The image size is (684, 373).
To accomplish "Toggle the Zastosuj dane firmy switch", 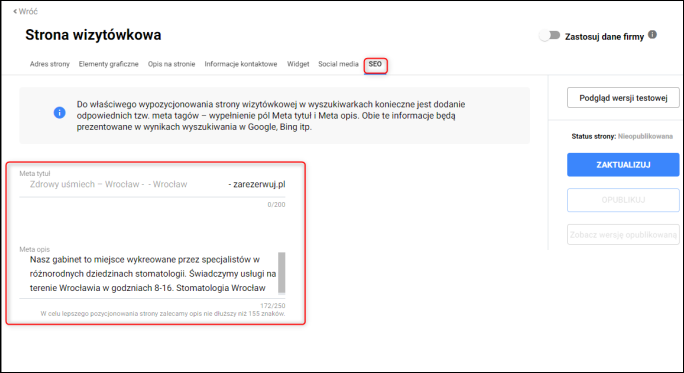I will pyautogui.click(x=549, y=35).
